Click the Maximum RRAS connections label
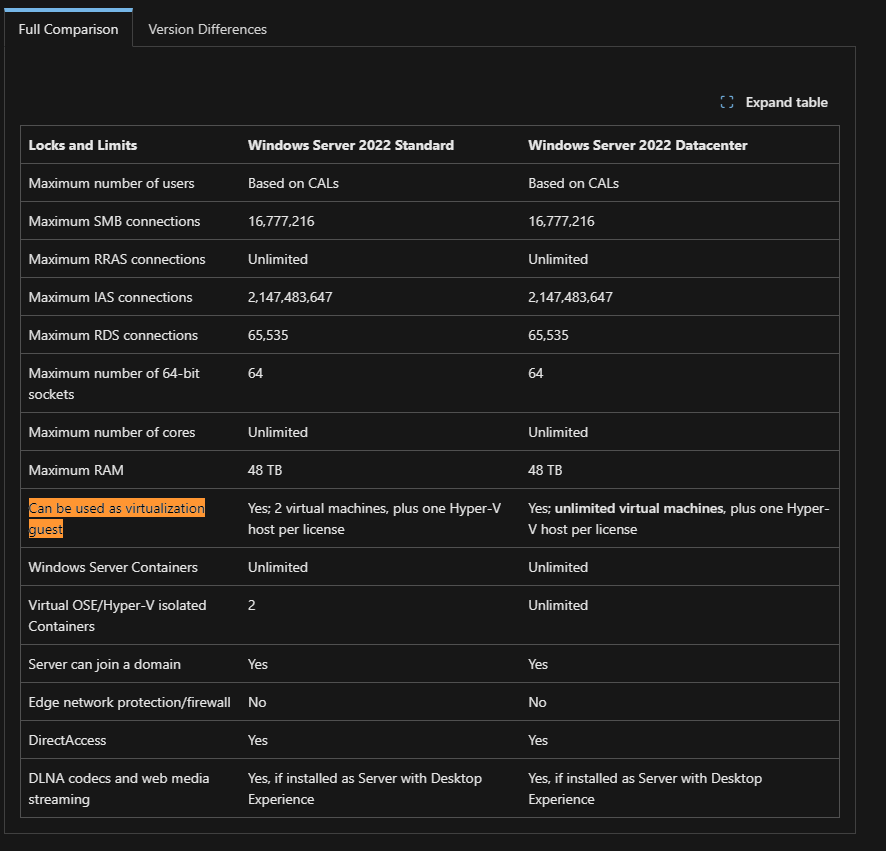 (x=117, y=259)
